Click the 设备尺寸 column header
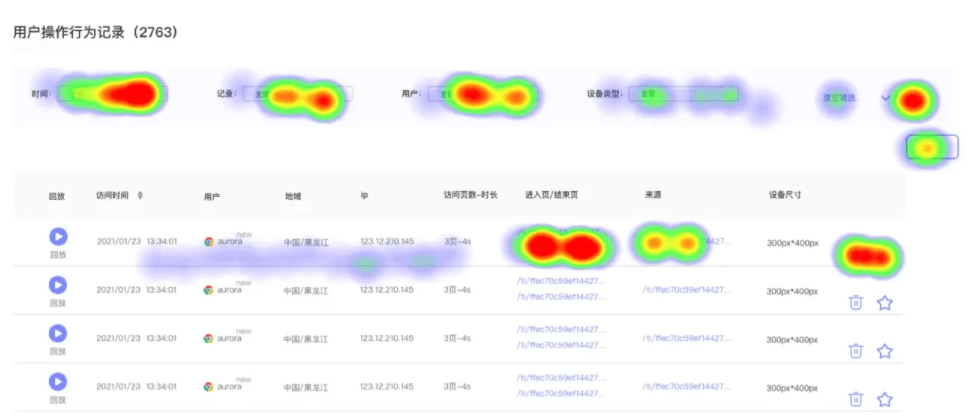The image size is (967, 416). pyautogui.click(x=784, y=195)
